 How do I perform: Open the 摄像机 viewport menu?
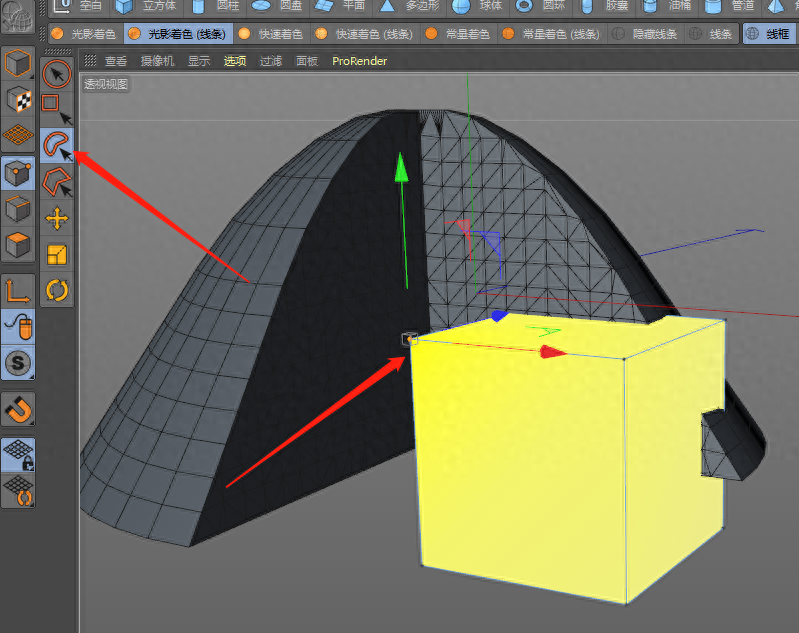[157, 61]
